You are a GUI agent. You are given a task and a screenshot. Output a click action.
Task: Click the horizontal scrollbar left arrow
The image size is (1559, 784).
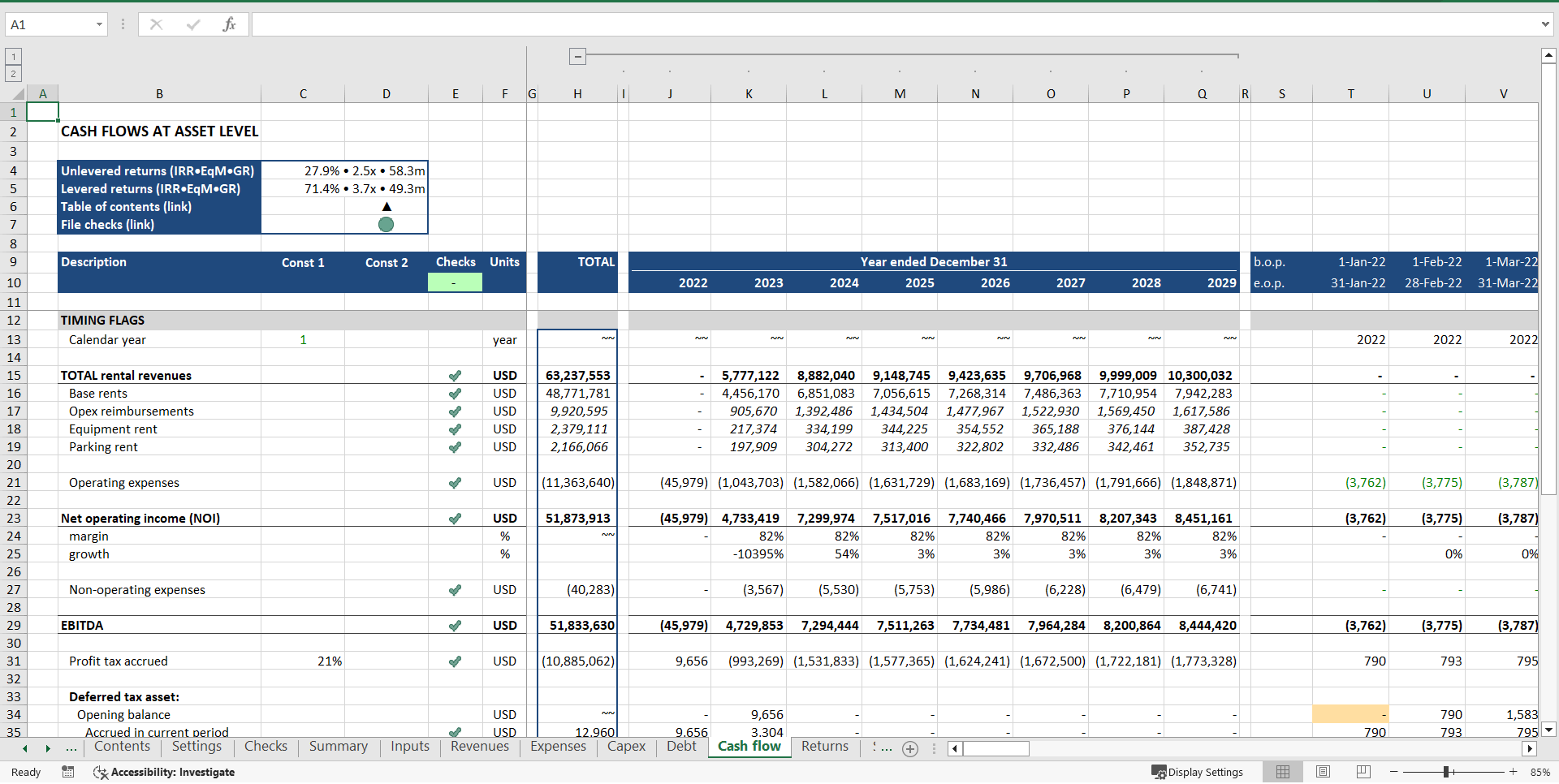955,749
